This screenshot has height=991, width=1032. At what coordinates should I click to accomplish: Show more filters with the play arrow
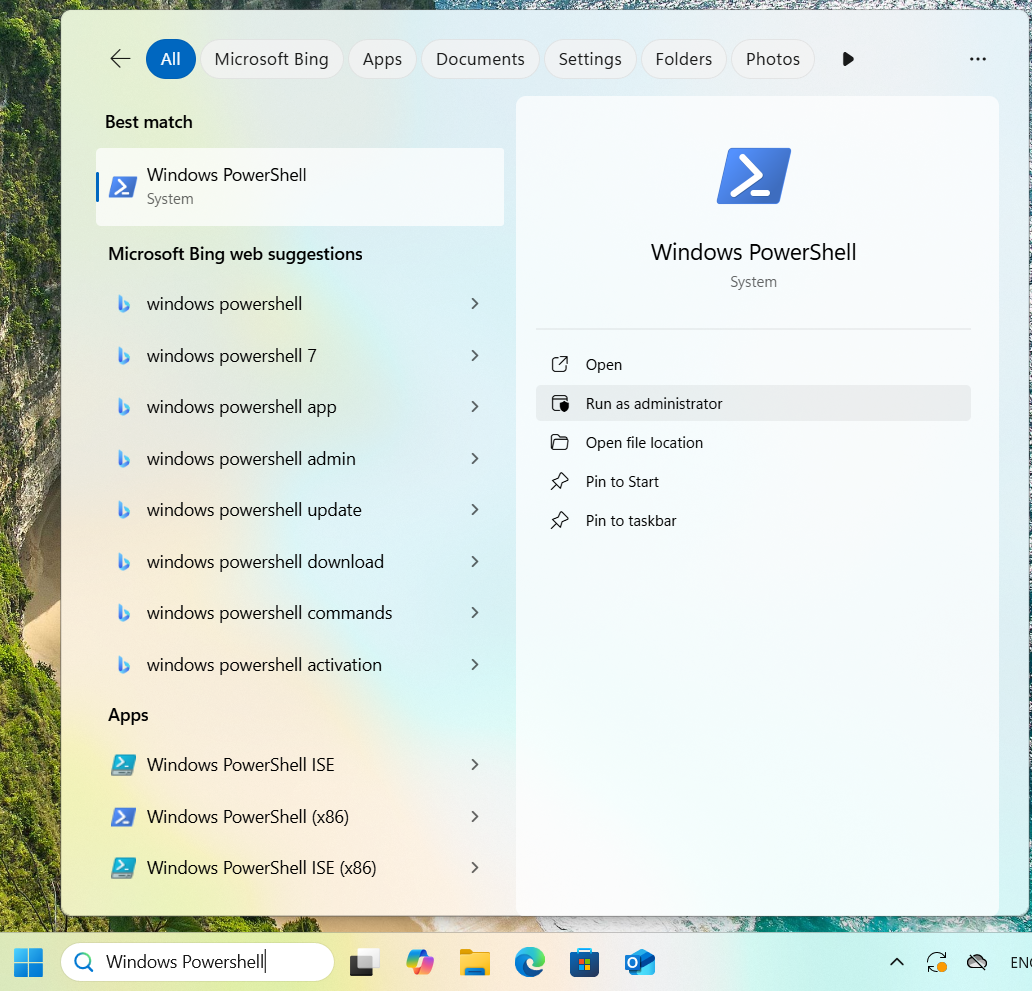[x=848, y=59]
